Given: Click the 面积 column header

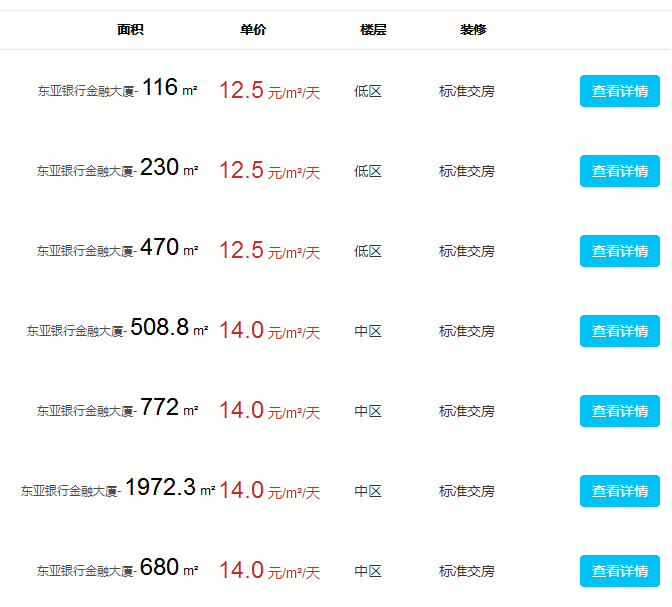Looking at the screenshot, I should (130, 30).
